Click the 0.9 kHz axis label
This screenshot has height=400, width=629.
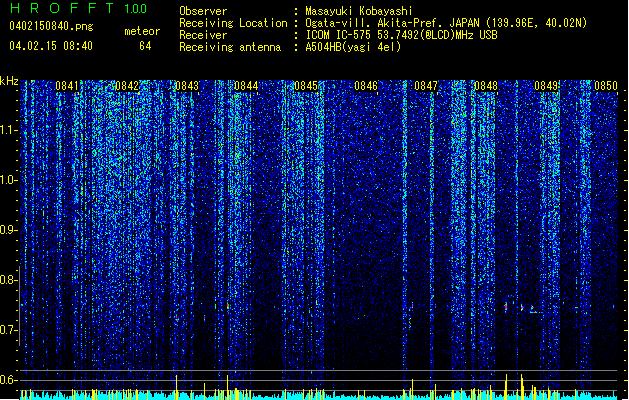(9, 230)
